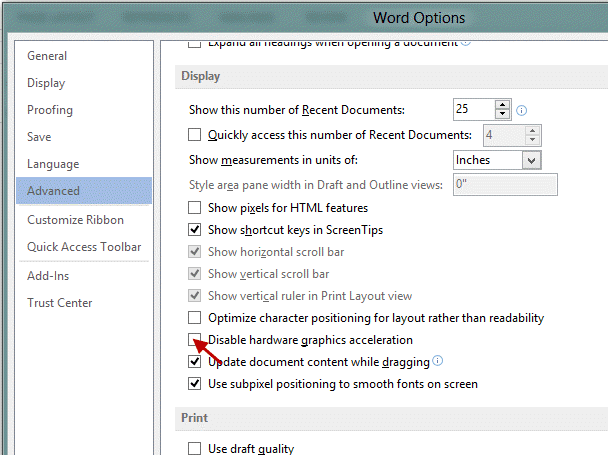Enable Quickly access Recent Documents checkbox

tap(194, 135)
